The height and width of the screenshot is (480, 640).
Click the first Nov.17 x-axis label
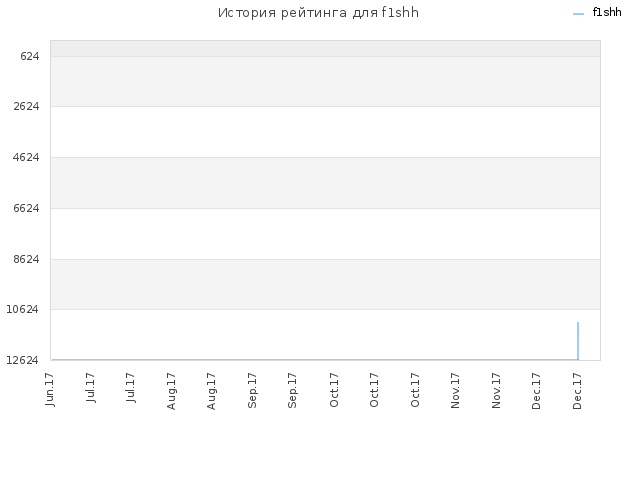(455, 390)
